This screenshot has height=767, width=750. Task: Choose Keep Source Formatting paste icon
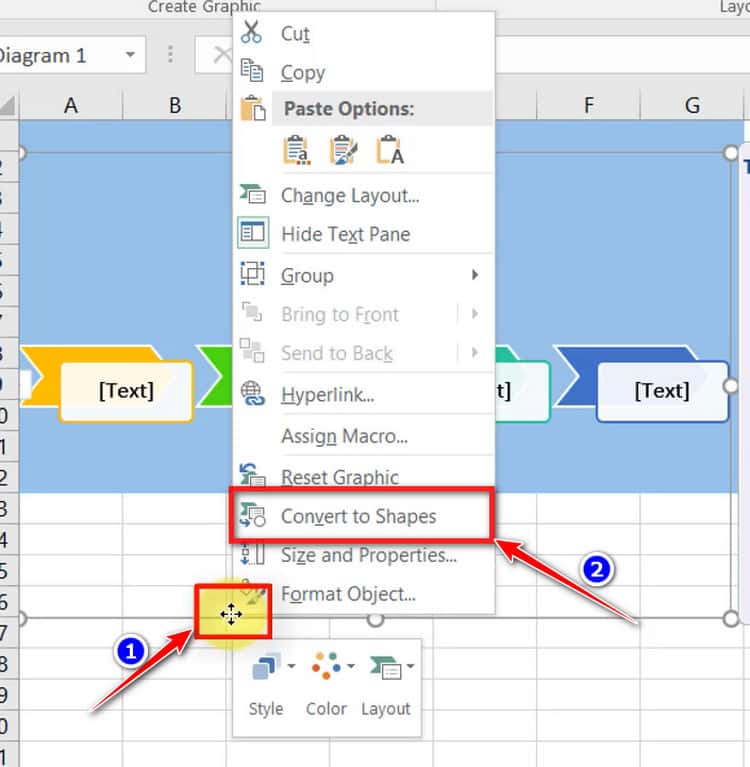point(296,150)
